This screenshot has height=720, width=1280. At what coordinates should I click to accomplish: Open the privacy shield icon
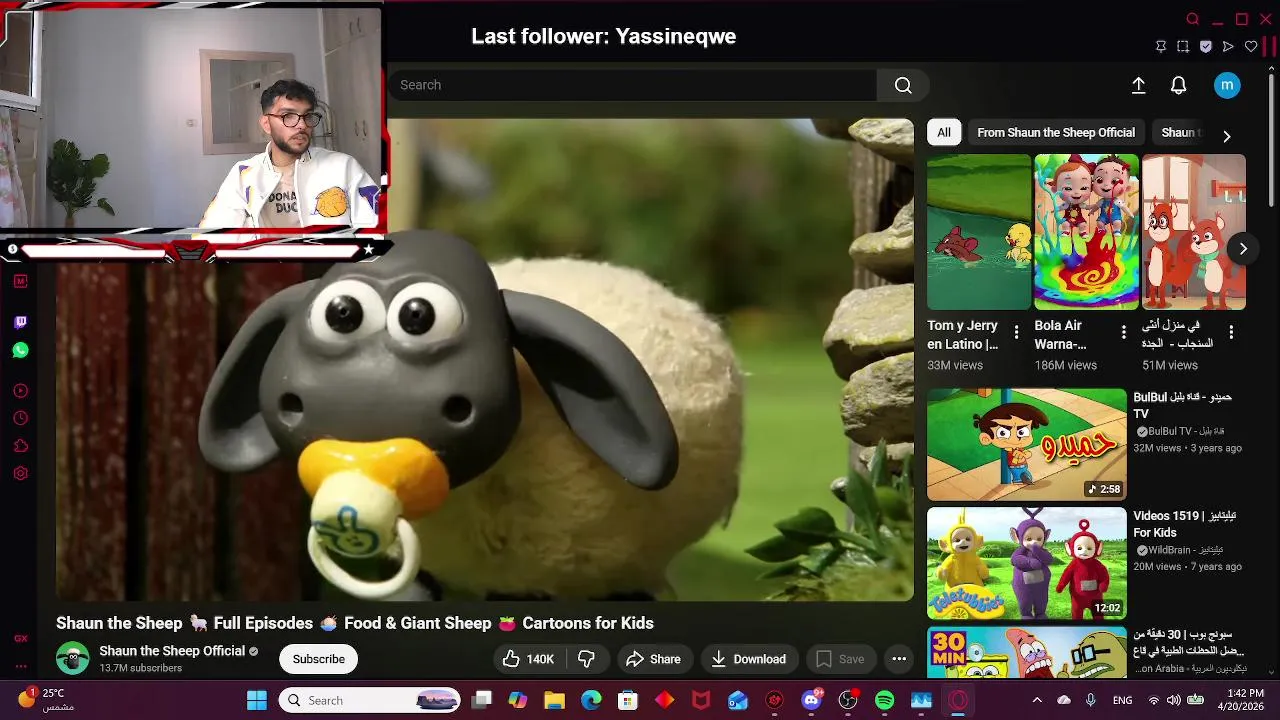(x=1206, y=46)
